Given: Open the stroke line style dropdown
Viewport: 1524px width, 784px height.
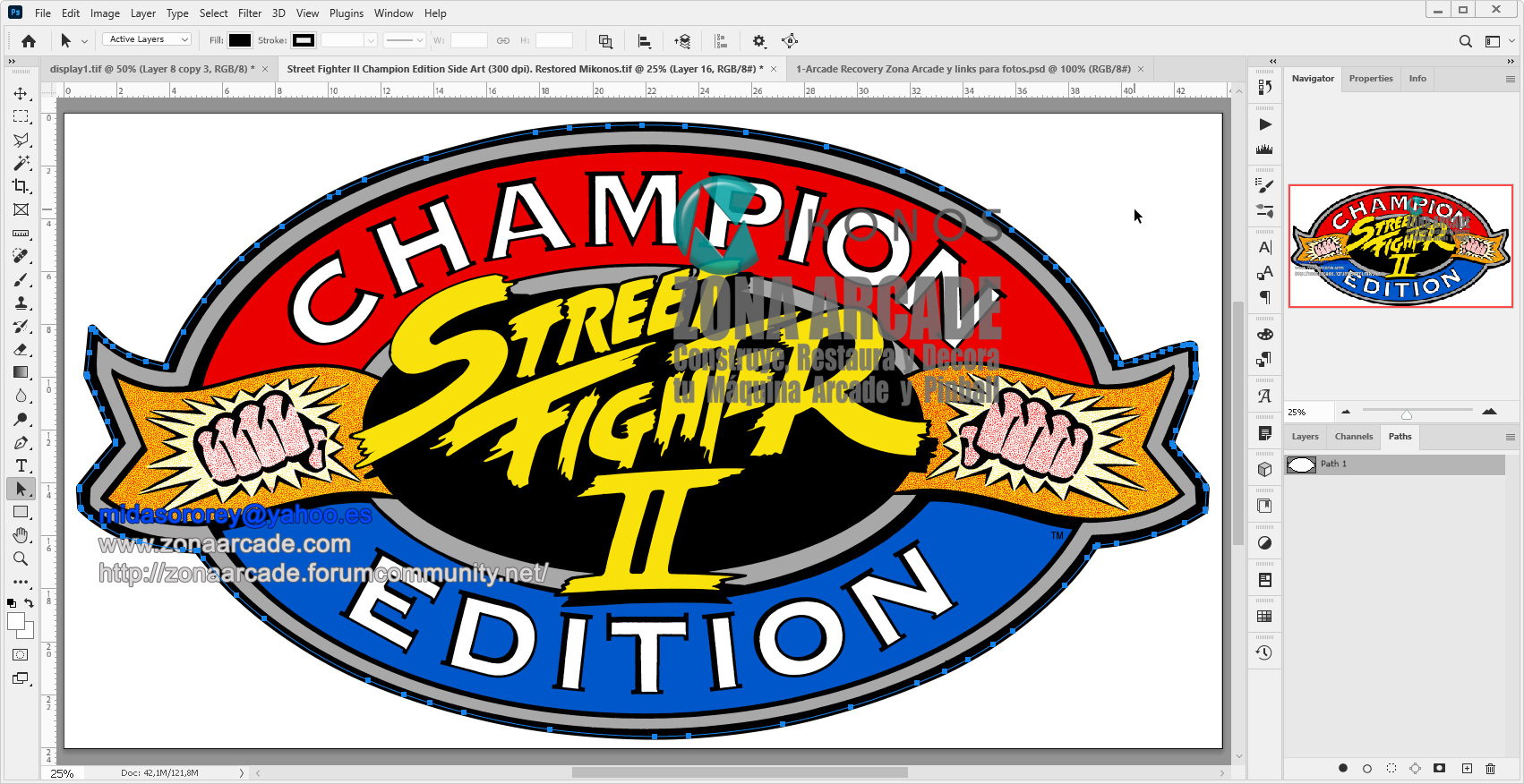Looking at the screenshot, I should pyautogui.click(x=404, y=40).
